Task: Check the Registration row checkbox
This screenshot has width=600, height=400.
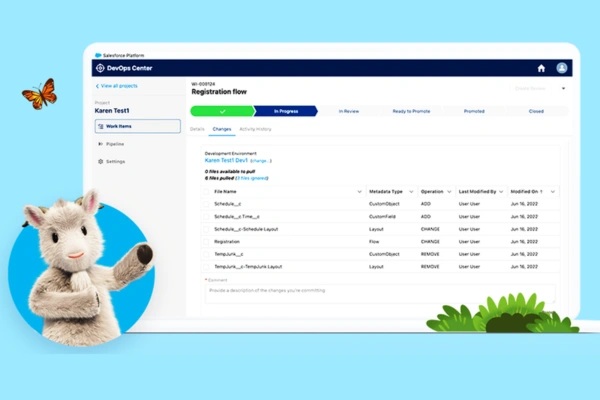Action: [x=206, y=242]
